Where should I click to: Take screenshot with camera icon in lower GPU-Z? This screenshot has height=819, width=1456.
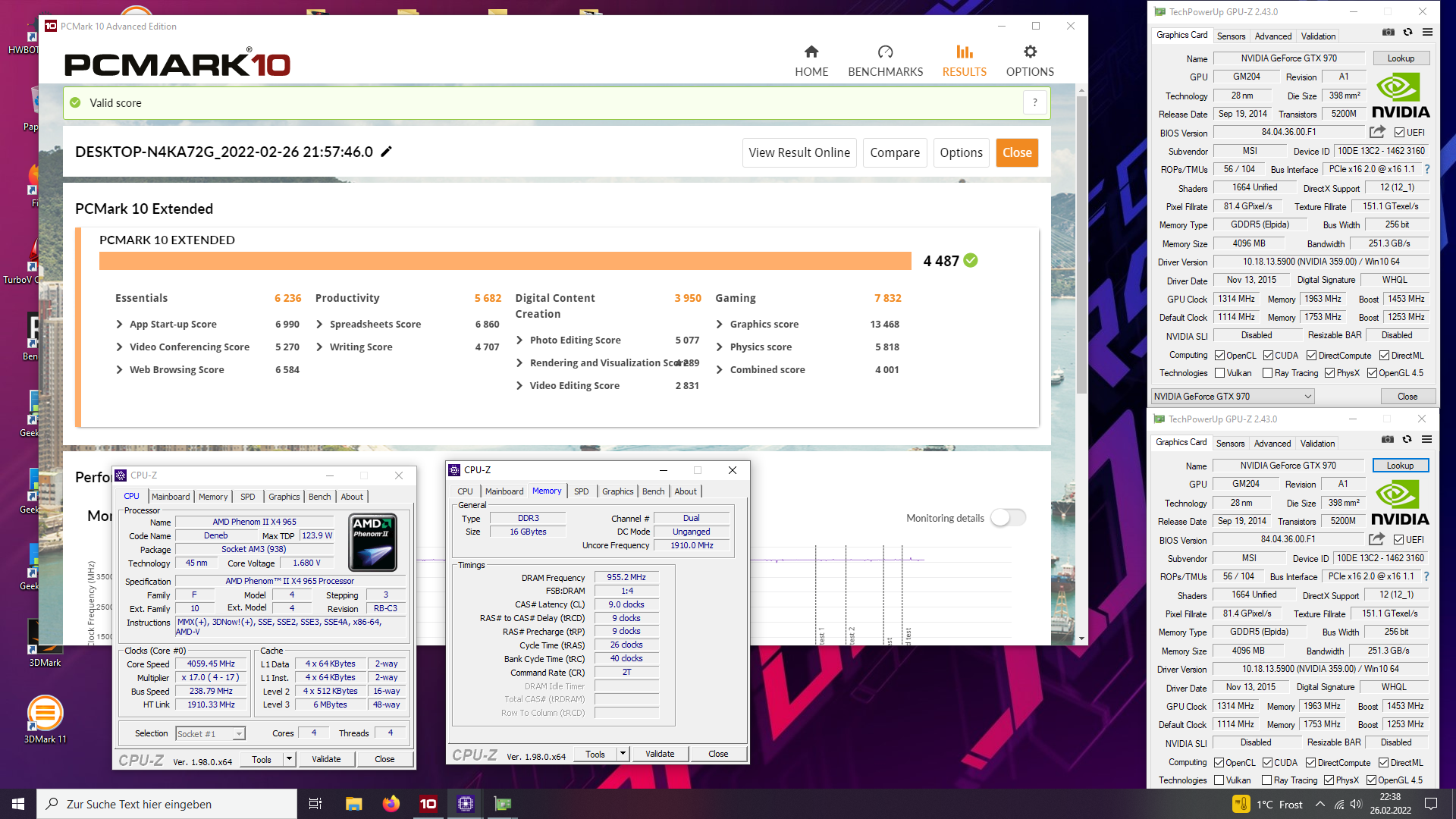click(x=1387, y=440)
